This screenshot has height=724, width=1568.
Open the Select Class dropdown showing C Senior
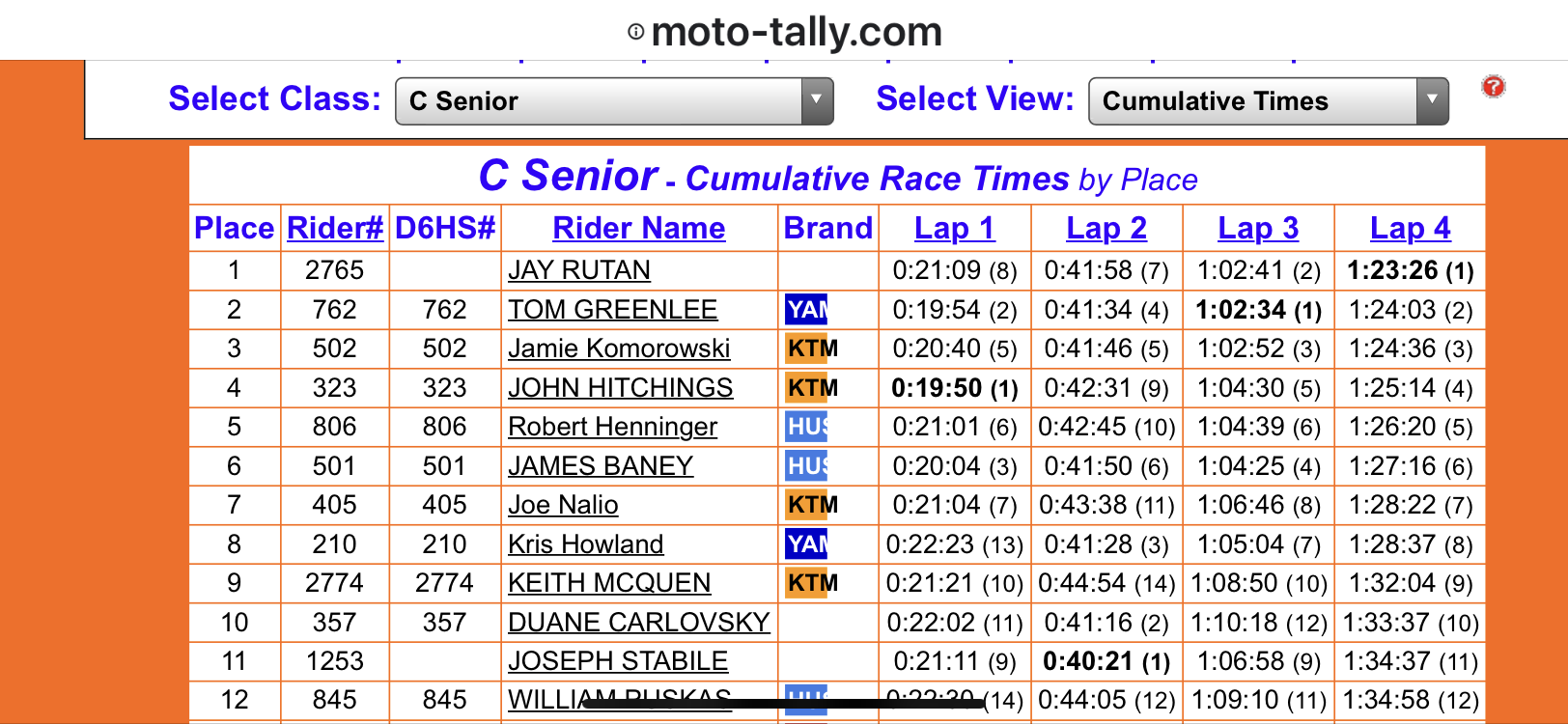[614, 101]
